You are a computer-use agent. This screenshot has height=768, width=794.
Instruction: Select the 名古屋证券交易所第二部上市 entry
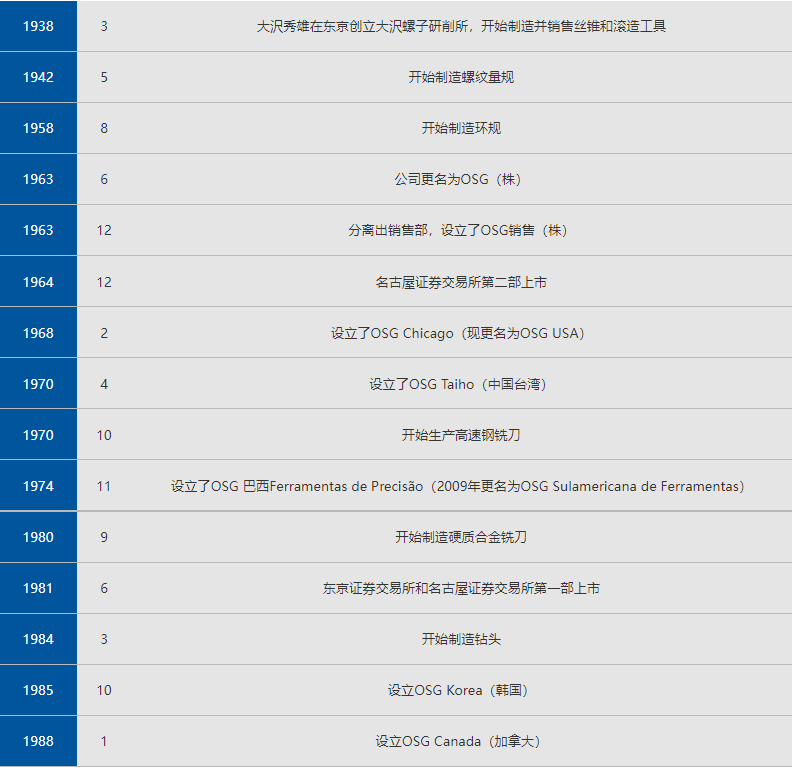pos(461,282)
